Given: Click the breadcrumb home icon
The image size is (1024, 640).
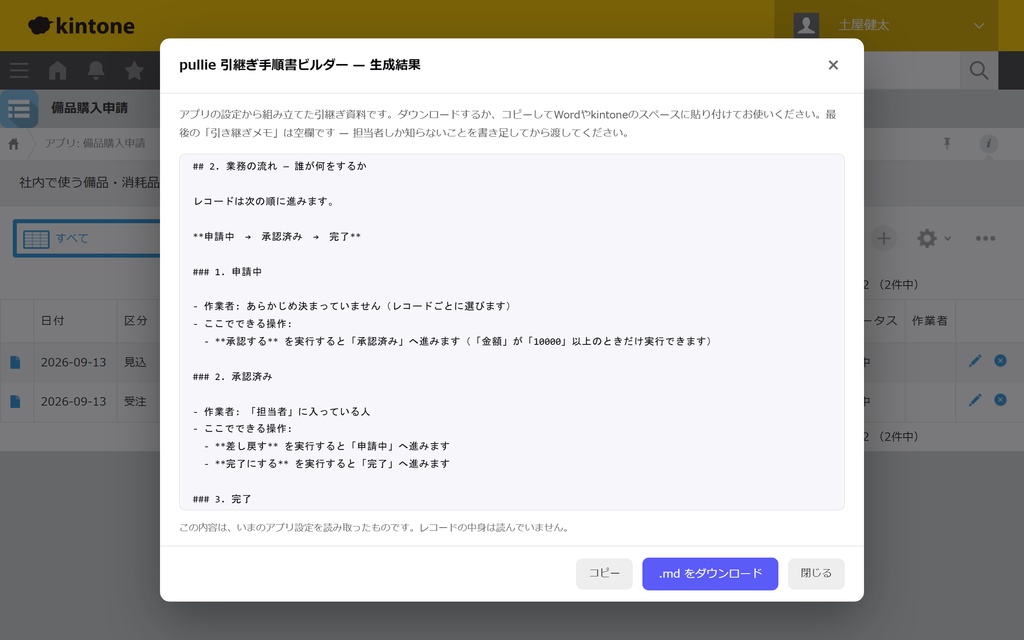Looking at the screenshot, I should click(x=14, y=144).
